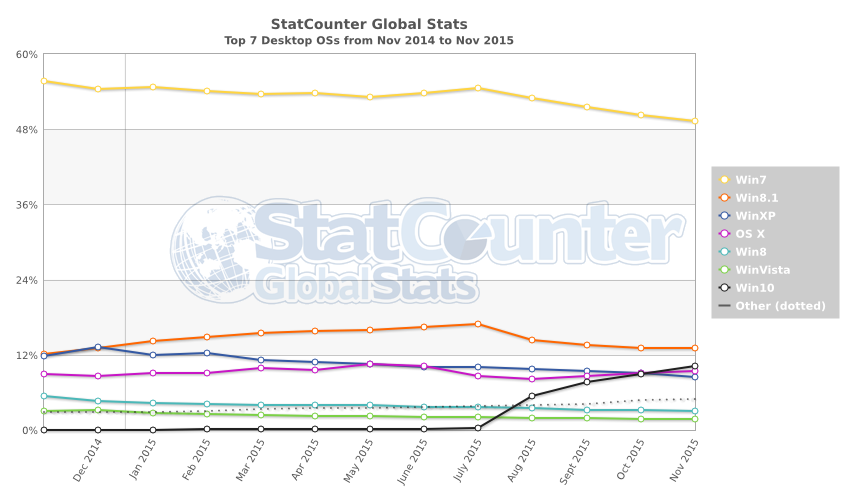Click the Win8.1 orange legend marker
The height and width of the screenshot is (500, 854).
(x=724, y=197)
